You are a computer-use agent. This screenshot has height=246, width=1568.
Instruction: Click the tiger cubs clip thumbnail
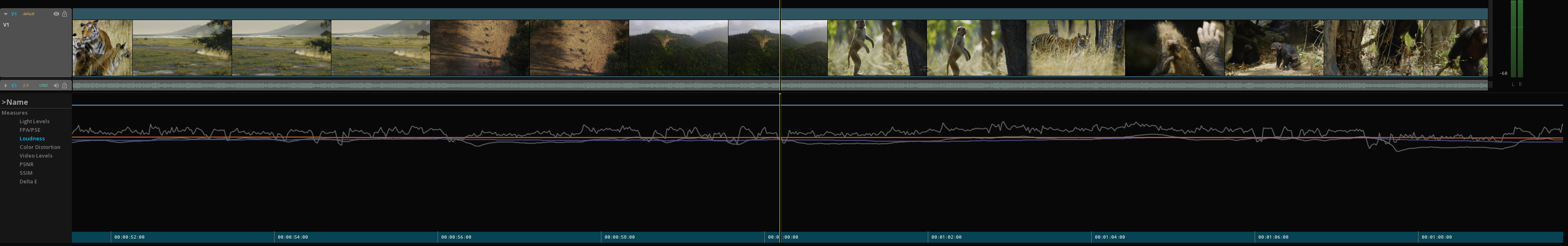pyautogui.click(x=102, y=47)
